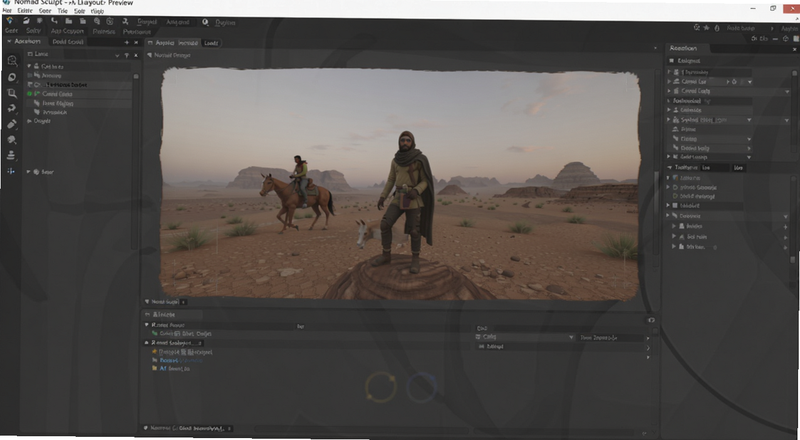Image resolution: width=800 pixels, height=440 pixels.
Task: Expand the first row of the right panel
Action: (x=669, y=72)
